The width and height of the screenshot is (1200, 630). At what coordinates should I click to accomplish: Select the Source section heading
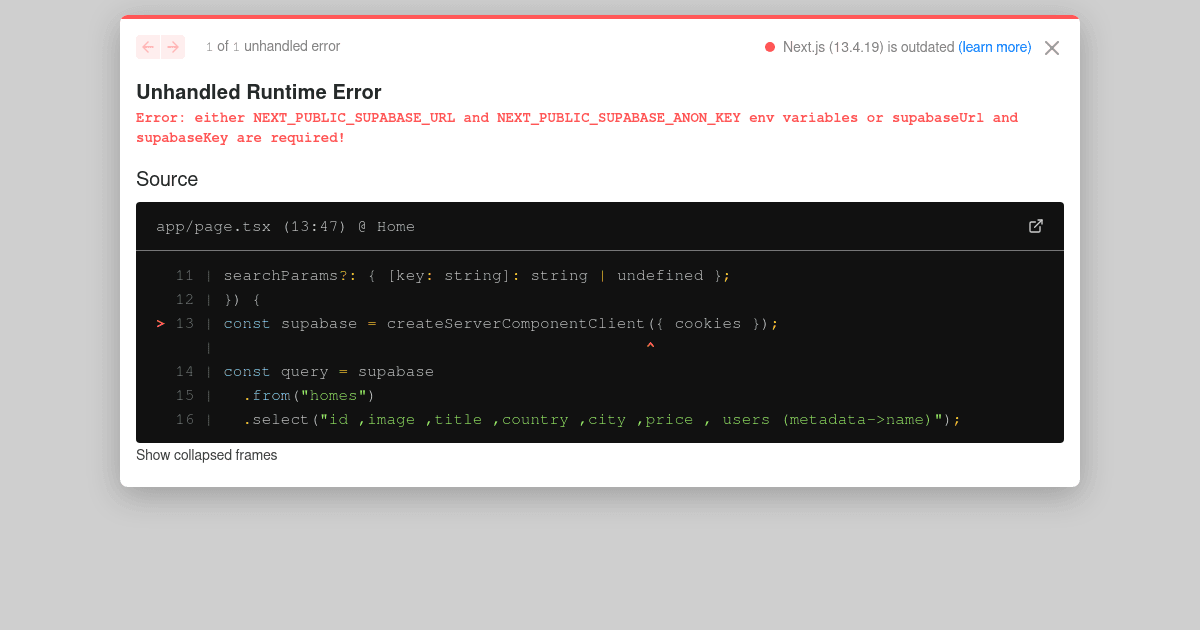(x=166, y=179)
